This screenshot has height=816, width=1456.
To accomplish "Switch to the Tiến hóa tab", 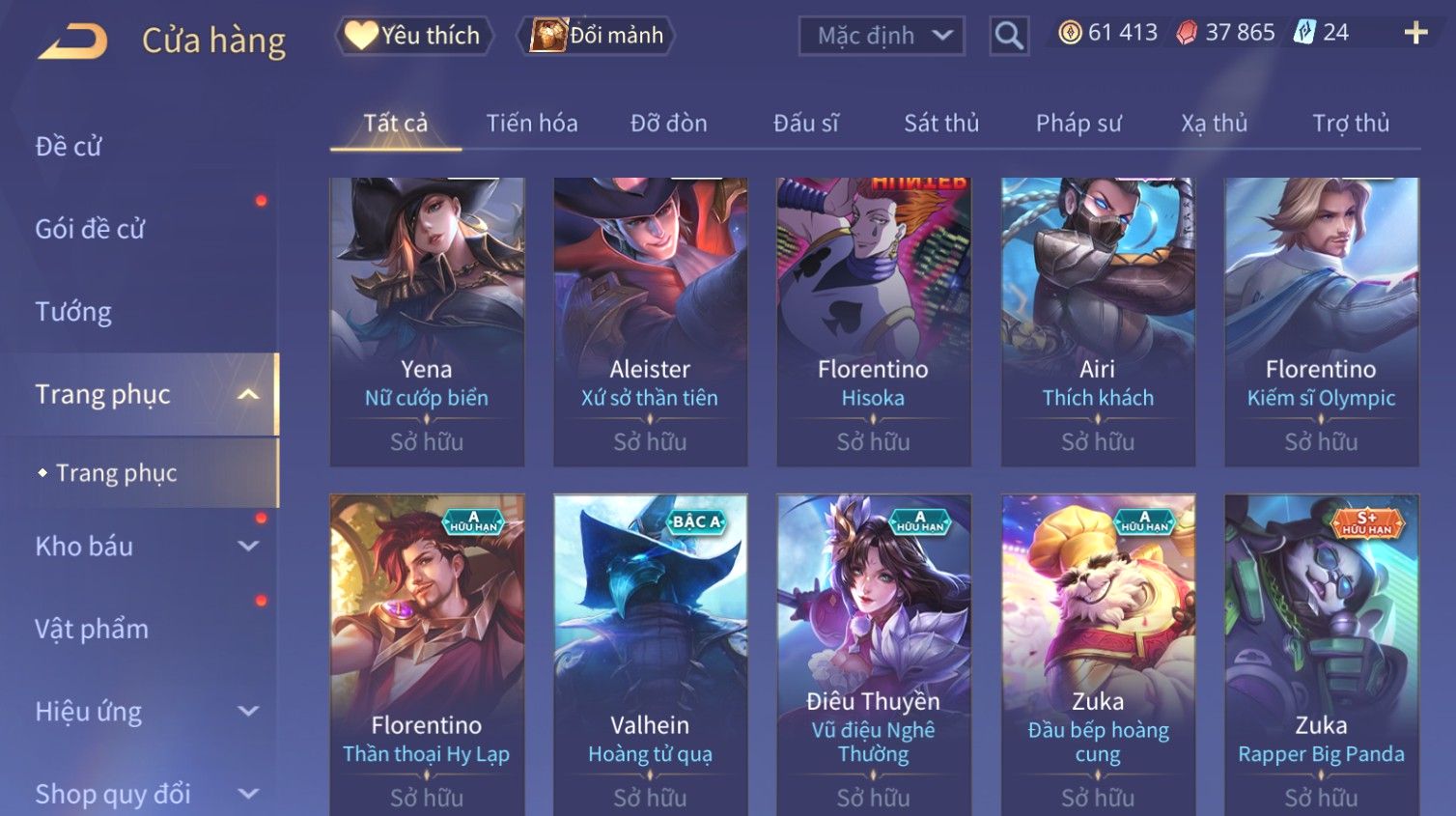I will (532, 124).
